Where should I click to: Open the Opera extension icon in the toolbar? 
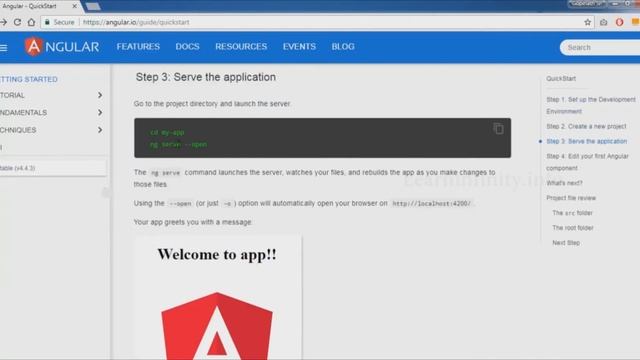click(x=619, y=22)
